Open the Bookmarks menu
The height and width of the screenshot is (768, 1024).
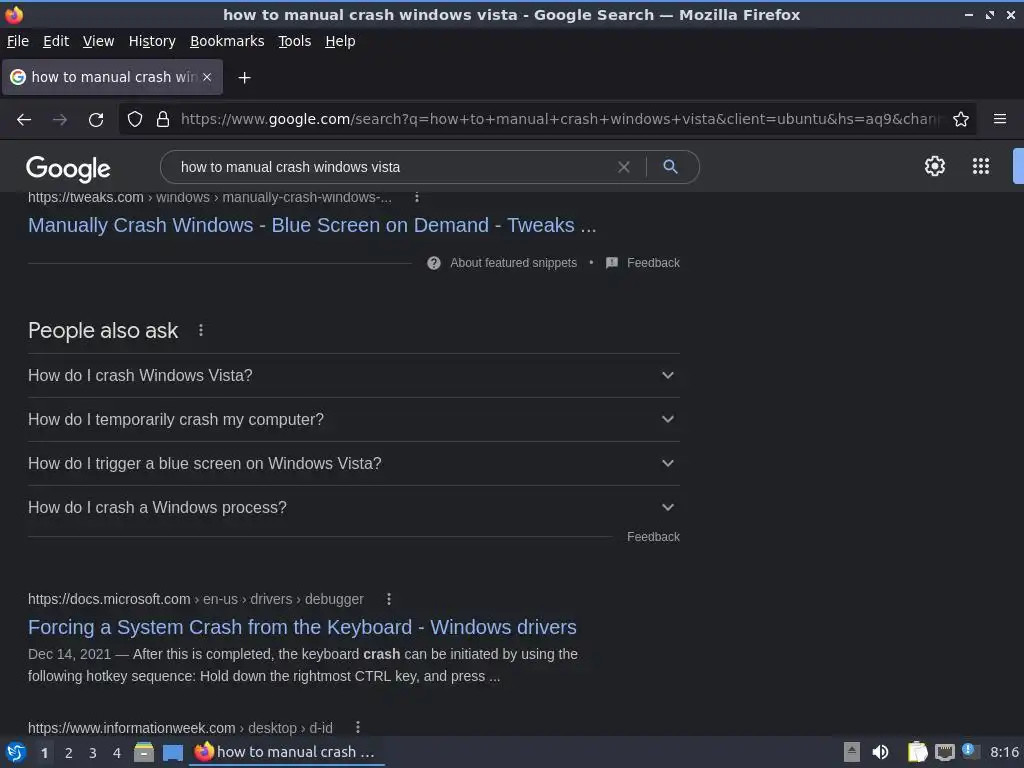click(227, 41)
